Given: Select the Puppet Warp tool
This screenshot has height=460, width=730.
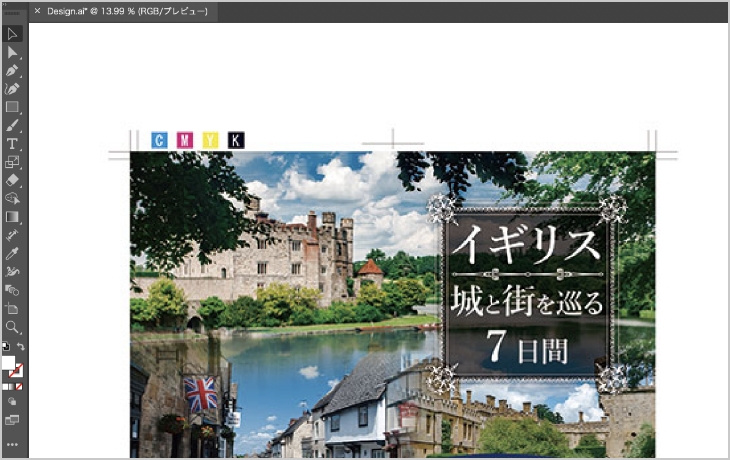Looking at the screenshot, I should 12,271.
